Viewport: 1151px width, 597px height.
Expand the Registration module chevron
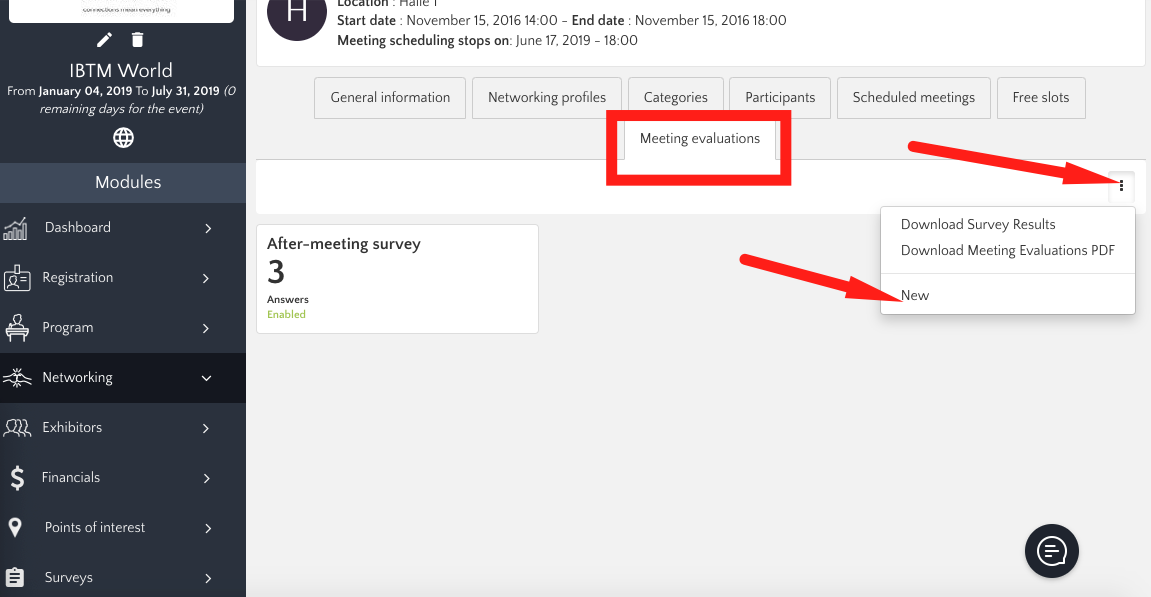(207, 278)
